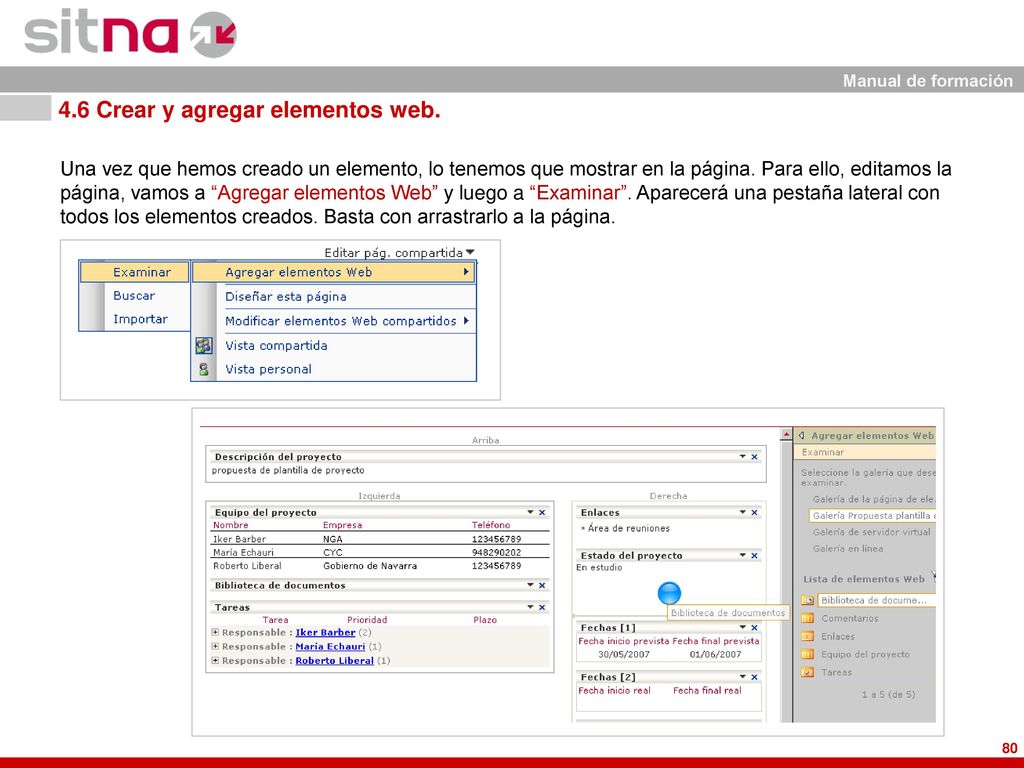Screen dimensions: 1024x768
Task: Close the Fechas [2] web part
Action: (754, 677)
